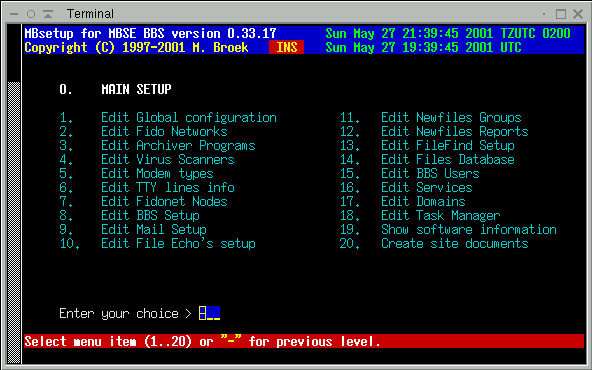Choose Edit TTY lines info

[x=168, y=187]
